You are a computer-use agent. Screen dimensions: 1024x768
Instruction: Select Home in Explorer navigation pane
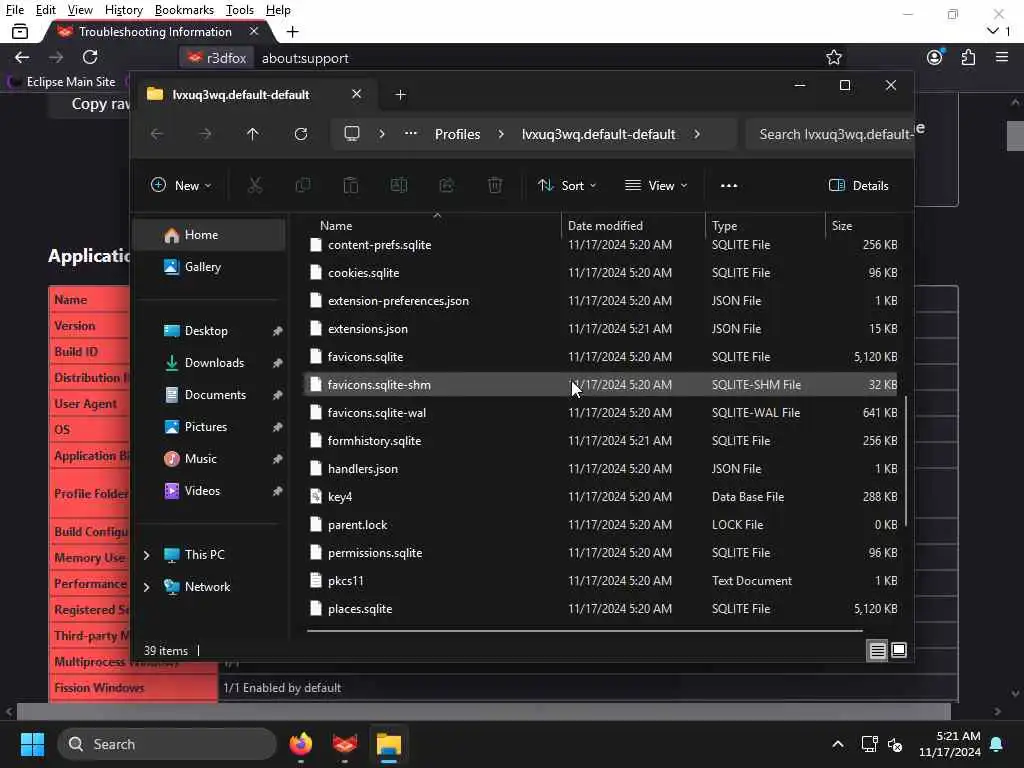[x=209, y=234]
